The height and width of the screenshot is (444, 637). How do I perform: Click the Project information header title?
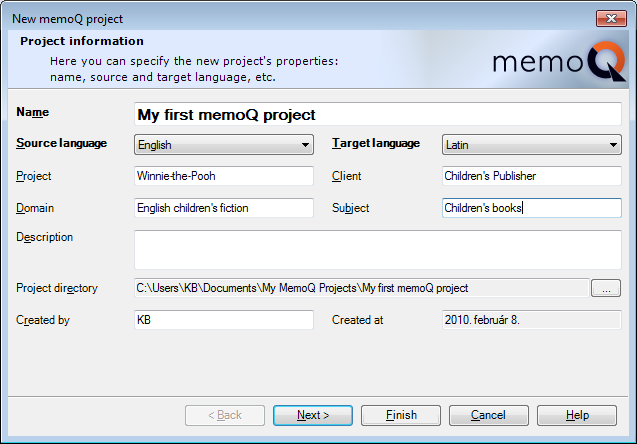click(x=82, y=41)
